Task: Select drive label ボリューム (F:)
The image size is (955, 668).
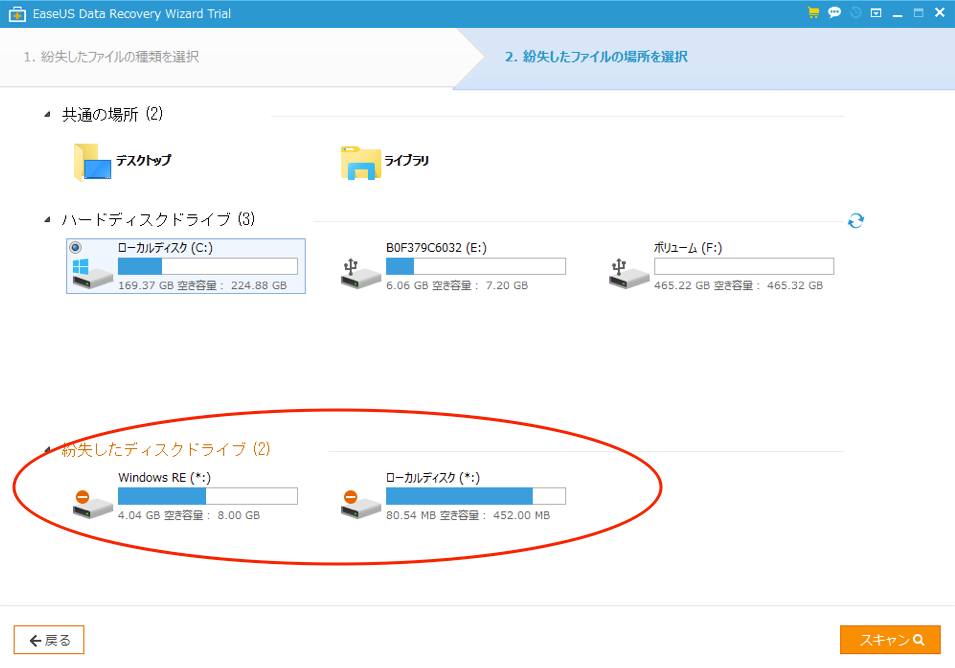Action: coord(688,248)
